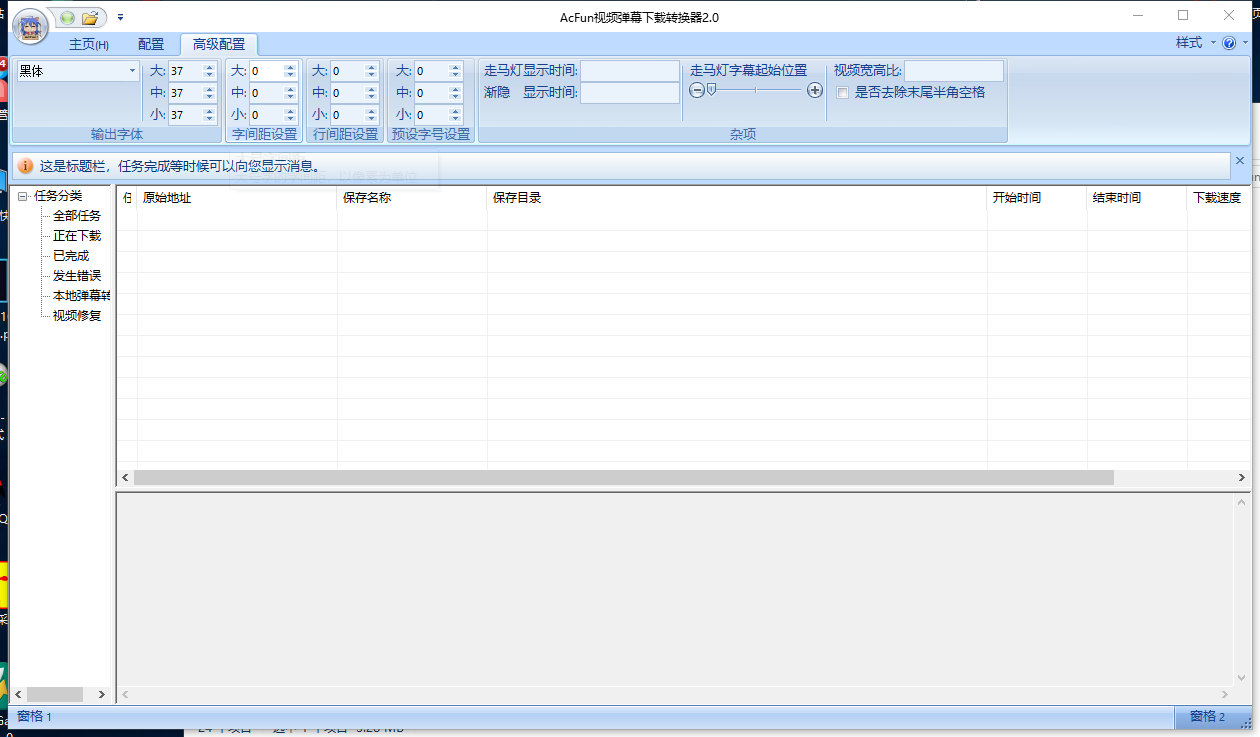
Task: Click the open folder quick access icon
Action: (x=90, y=18)
